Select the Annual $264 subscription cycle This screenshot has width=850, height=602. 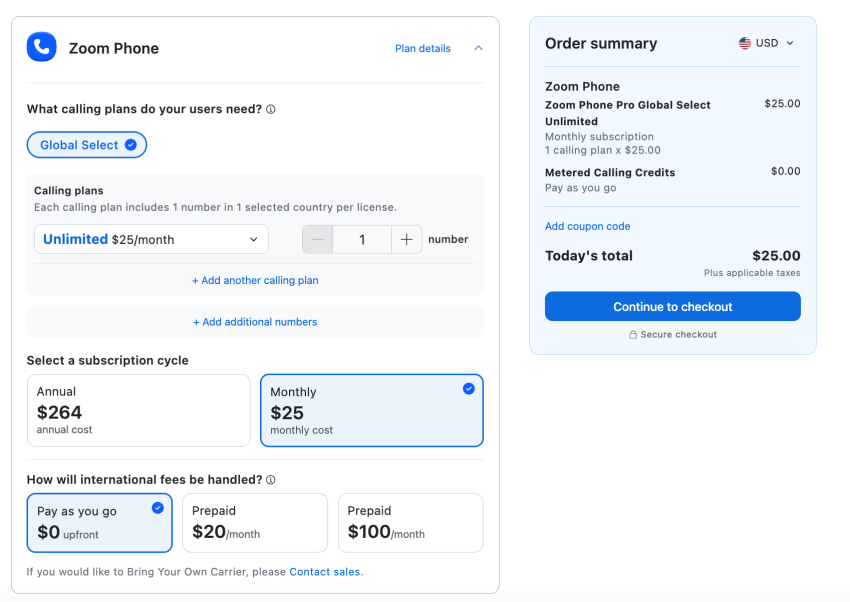click(139, 411)
